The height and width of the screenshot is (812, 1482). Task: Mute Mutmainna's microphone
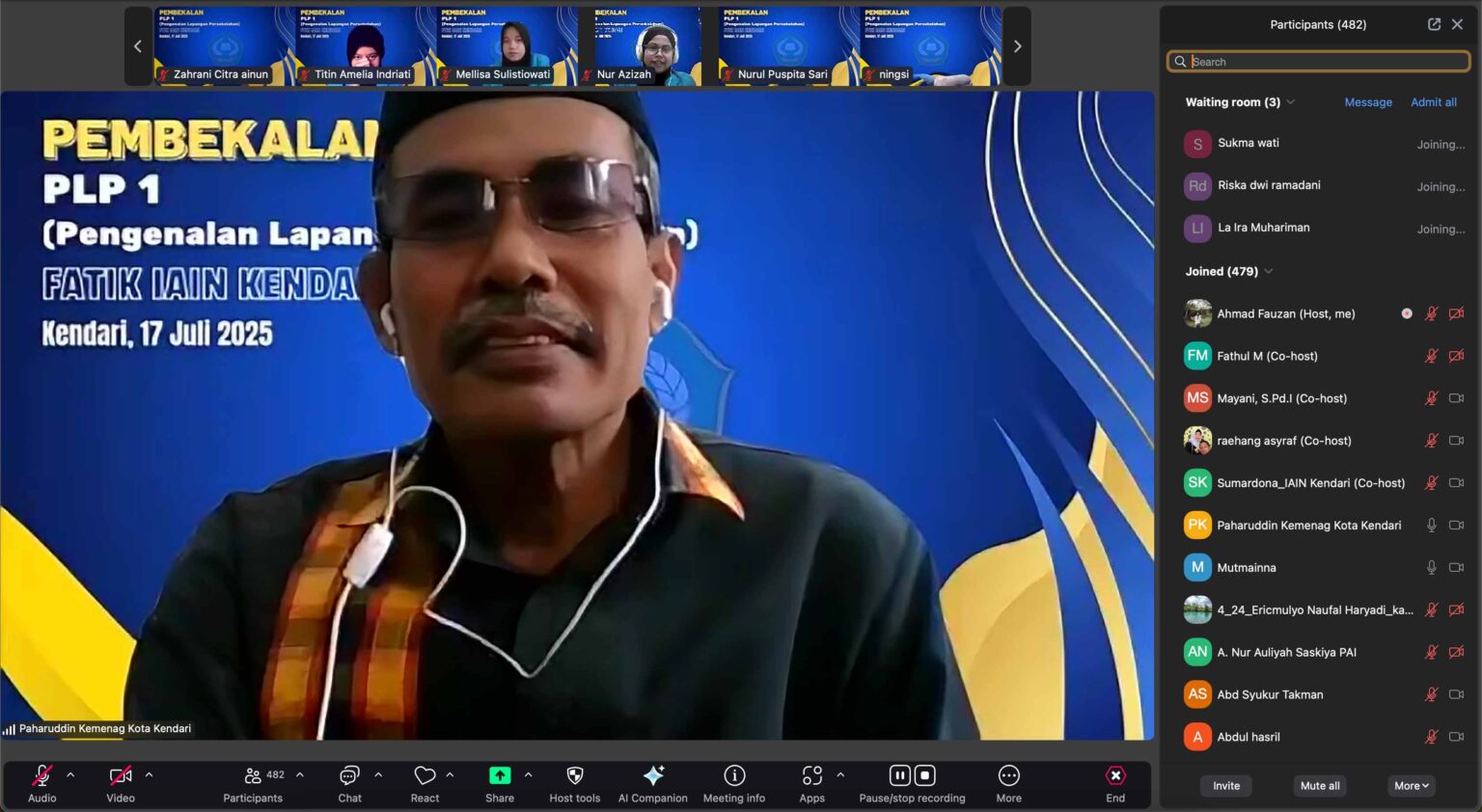coord(1432,568)
